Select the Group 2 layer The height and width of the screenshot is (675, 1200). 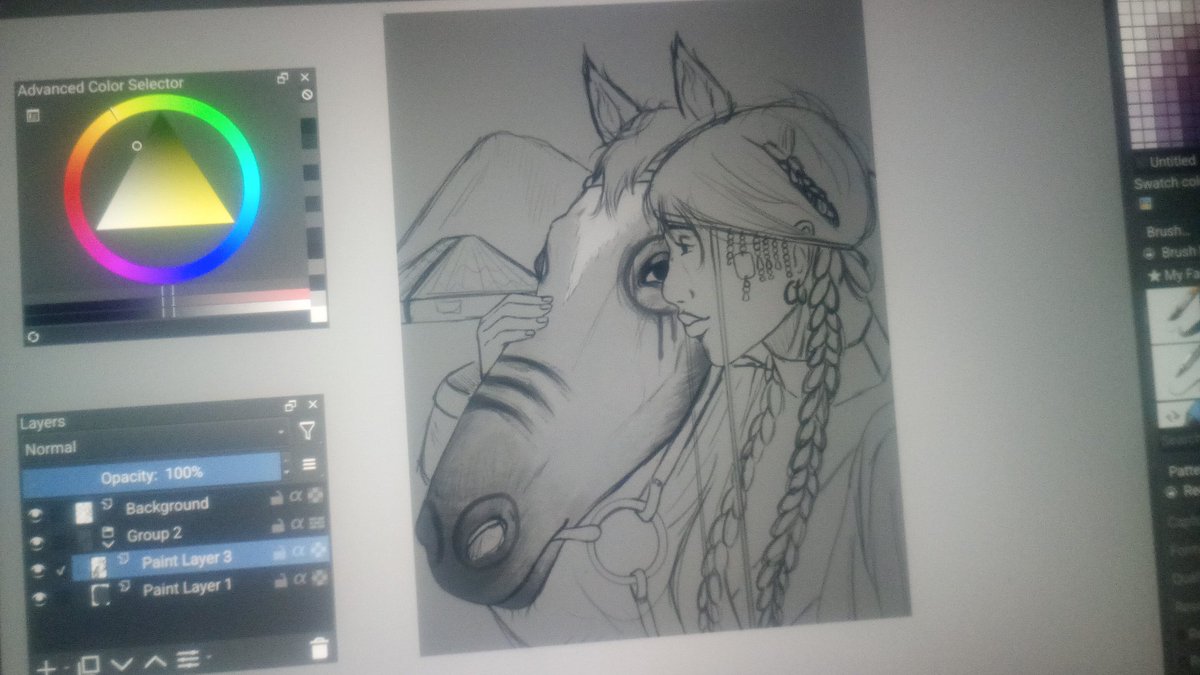click(154, 534)
